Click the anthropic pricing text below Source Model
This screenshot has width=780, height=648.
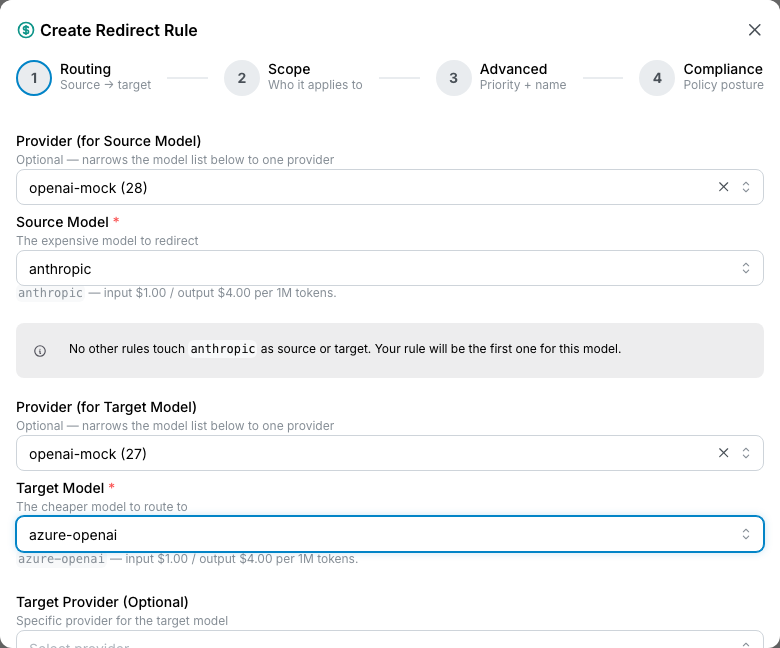tap(177, 293)
